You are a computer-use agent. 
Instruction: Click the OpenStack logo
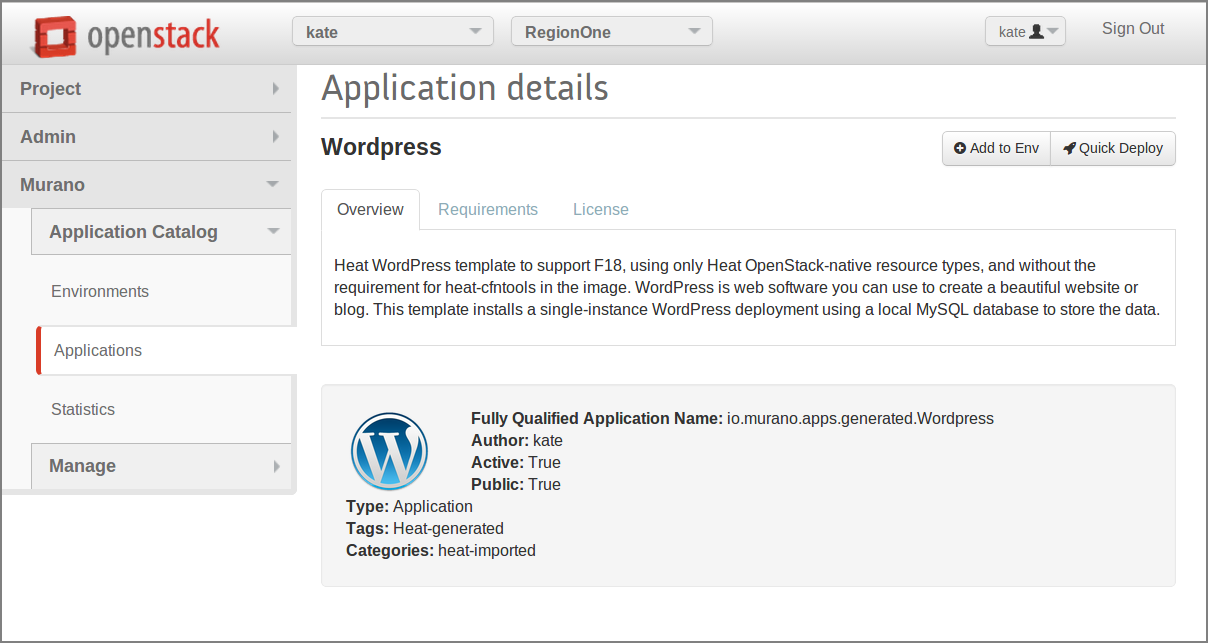pos(126,36)
